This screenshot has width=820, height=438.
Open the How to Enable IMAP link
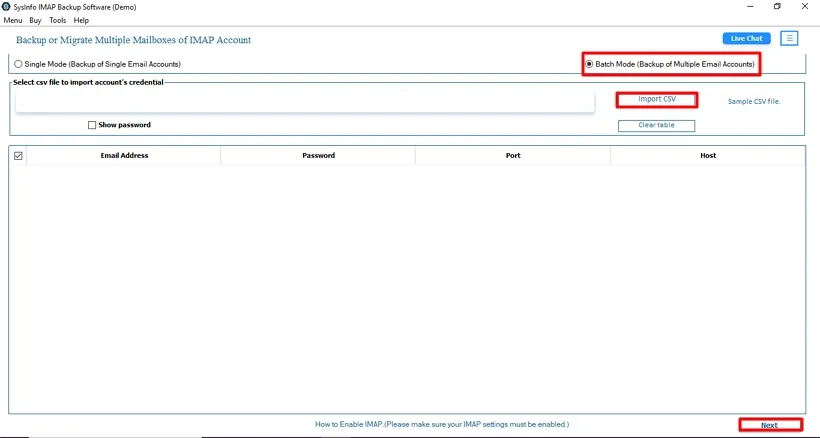click(442, 424)
